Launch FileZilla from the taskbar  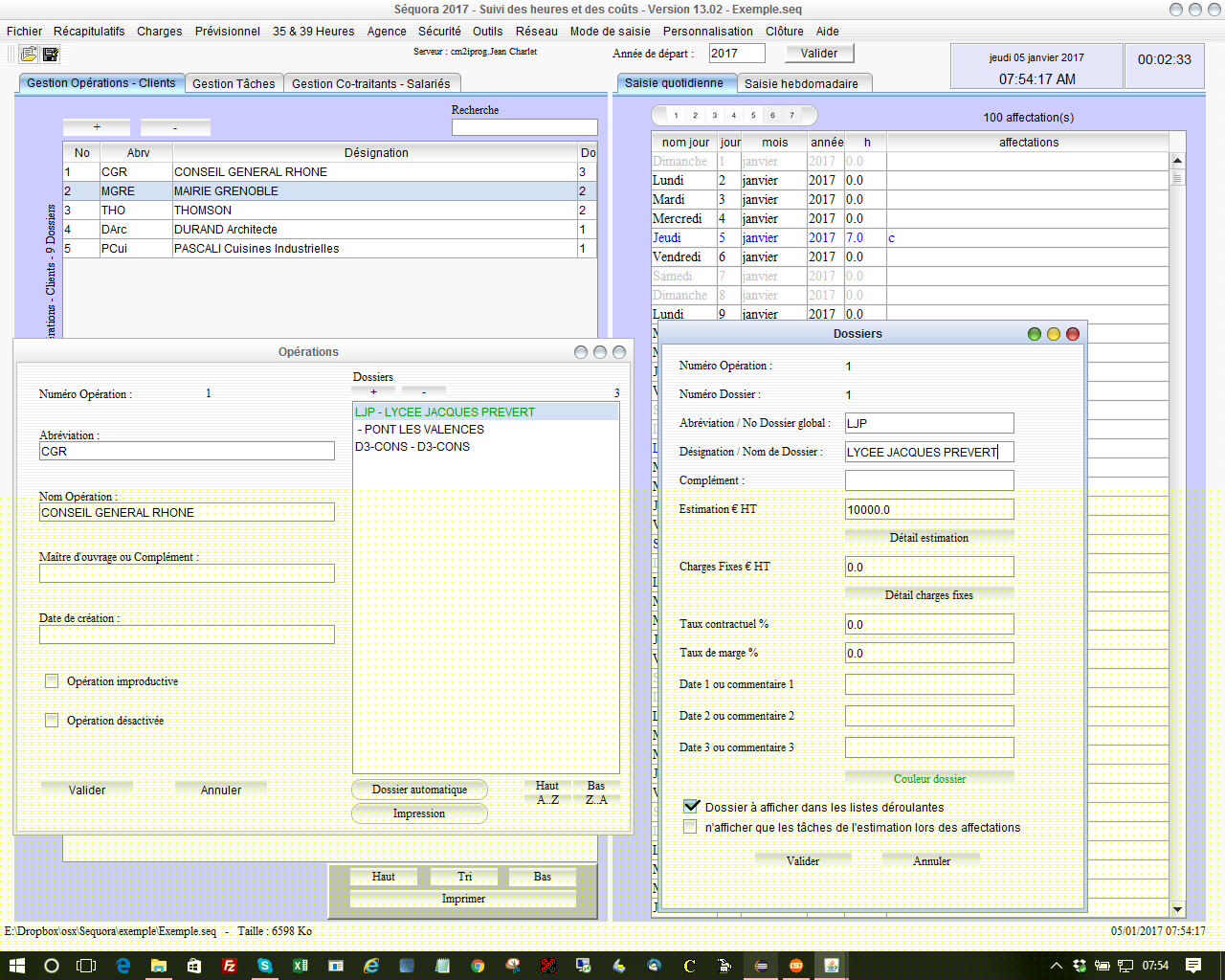230,966
